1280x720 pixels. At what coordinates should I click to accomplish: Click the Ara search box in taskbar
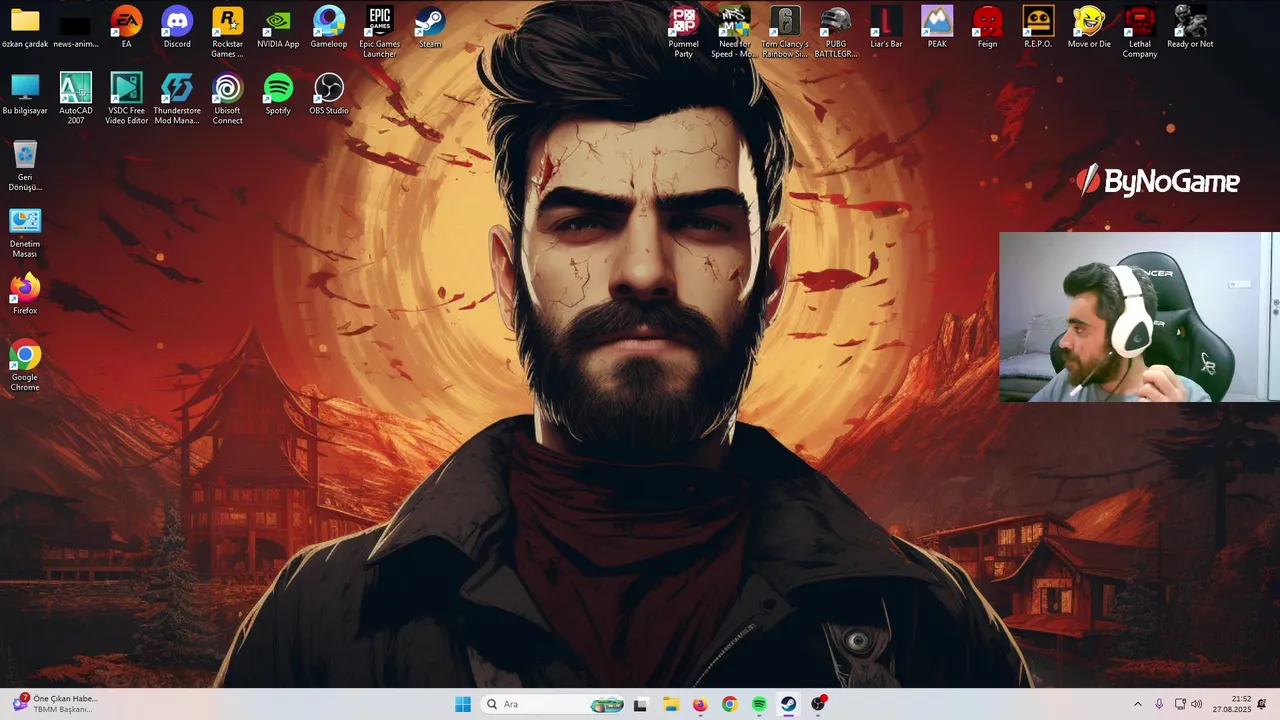tap(554, 704)
